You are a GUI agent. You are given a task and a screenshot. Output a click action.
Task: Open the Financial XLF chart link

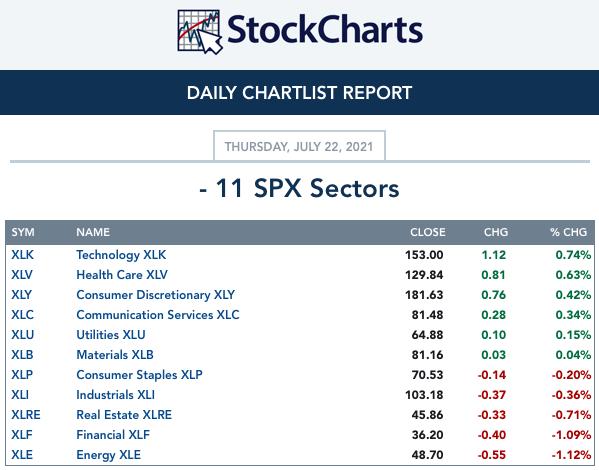113,435
